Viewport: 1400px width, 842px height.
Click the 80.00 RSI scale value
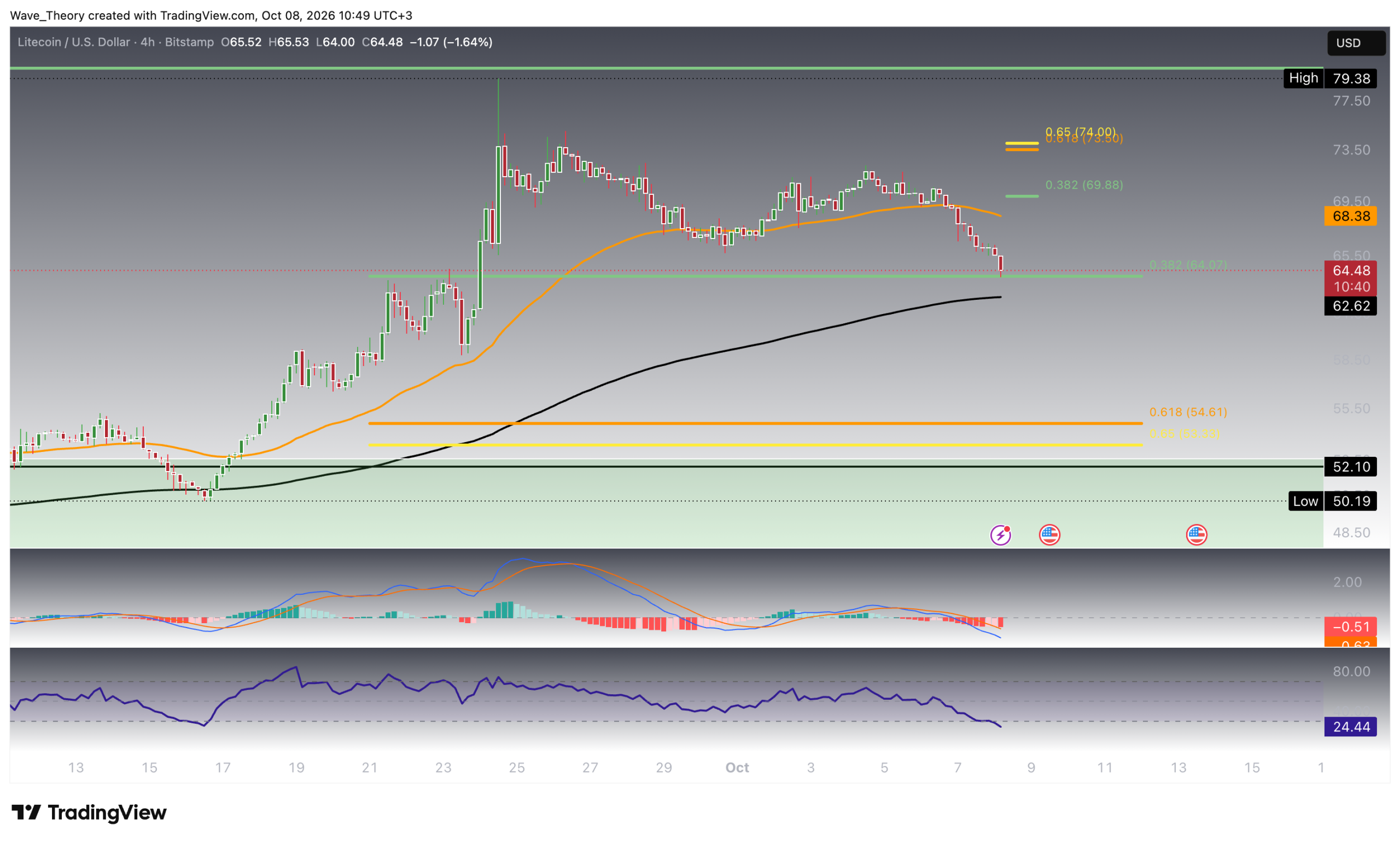1351,672
